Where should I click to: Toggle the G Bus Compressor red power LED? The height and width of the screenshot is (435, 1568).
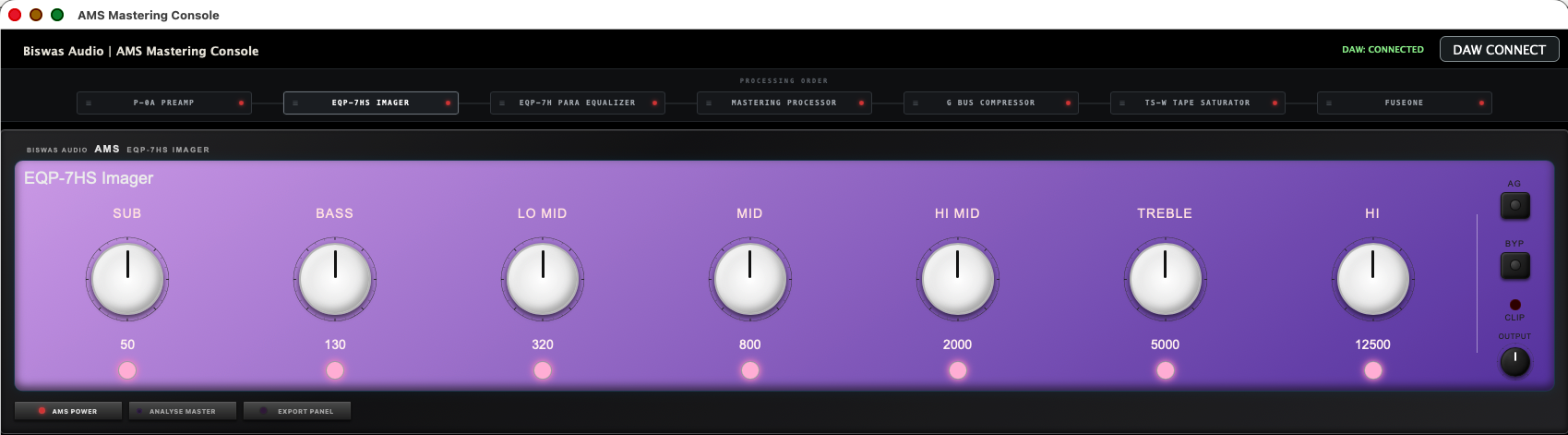tap(1068, 103)
